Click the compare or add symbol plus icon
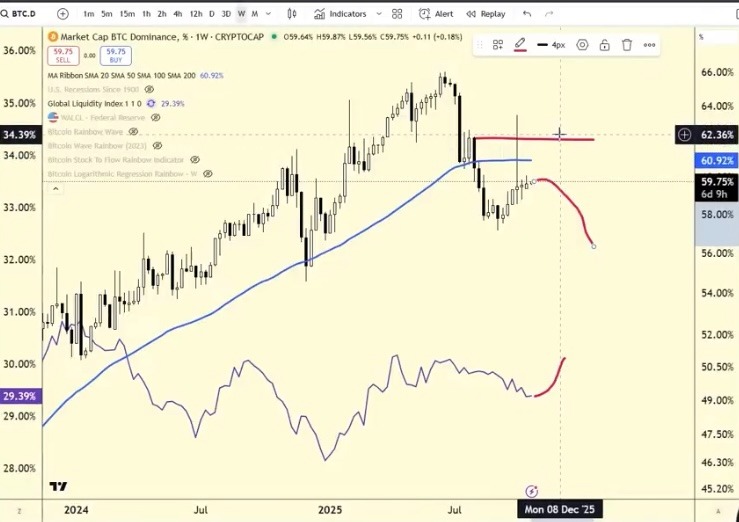Image resolution: width=739 pixels, height=522 pixels. [x=63, y=14]
